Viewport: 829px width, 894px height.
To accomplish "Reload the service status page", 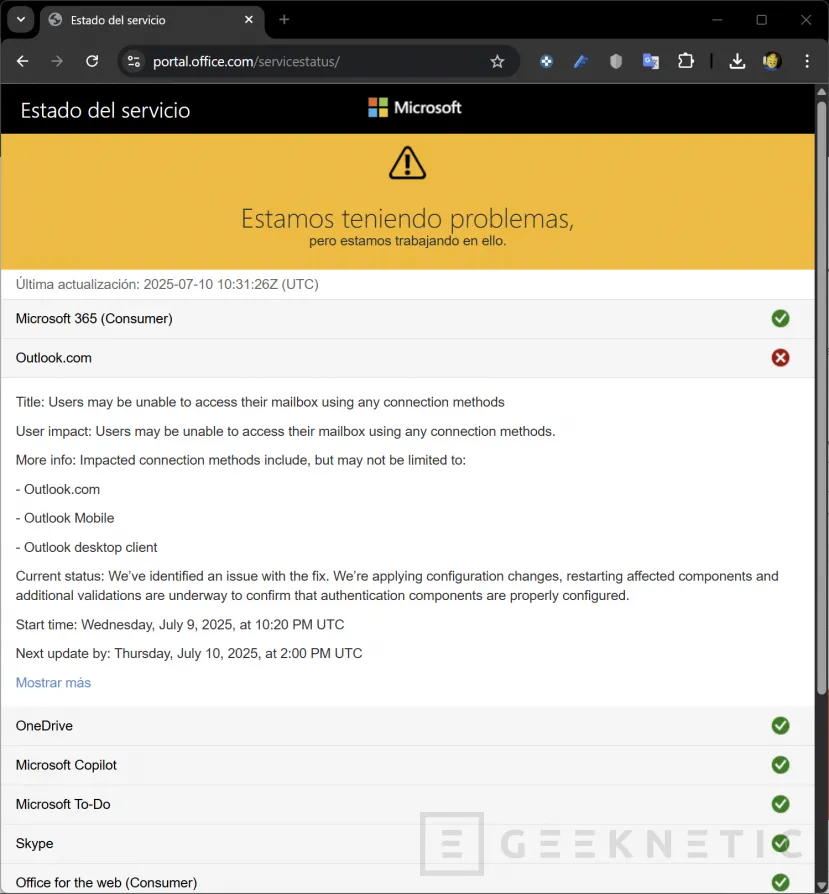I will pos(92,61).
